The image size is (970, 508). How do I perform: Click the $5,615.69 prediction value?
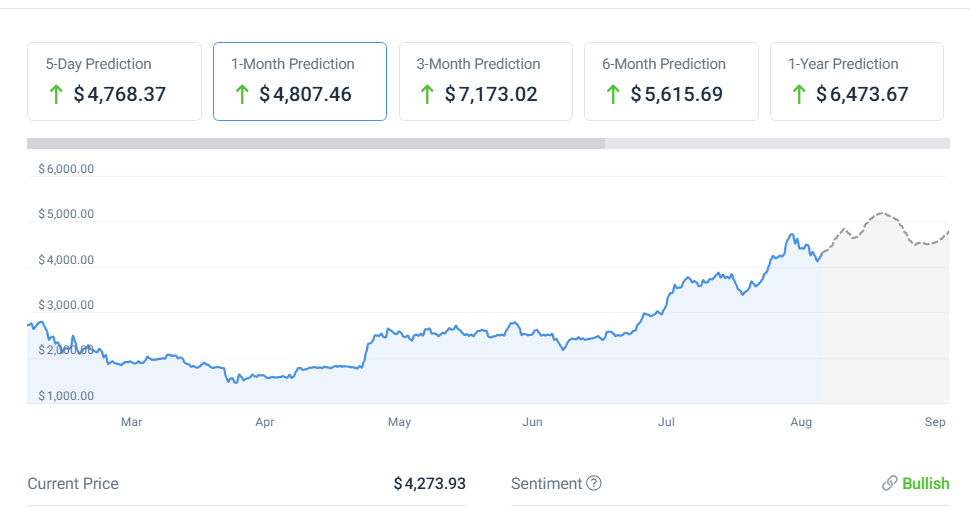click(677, 94)
